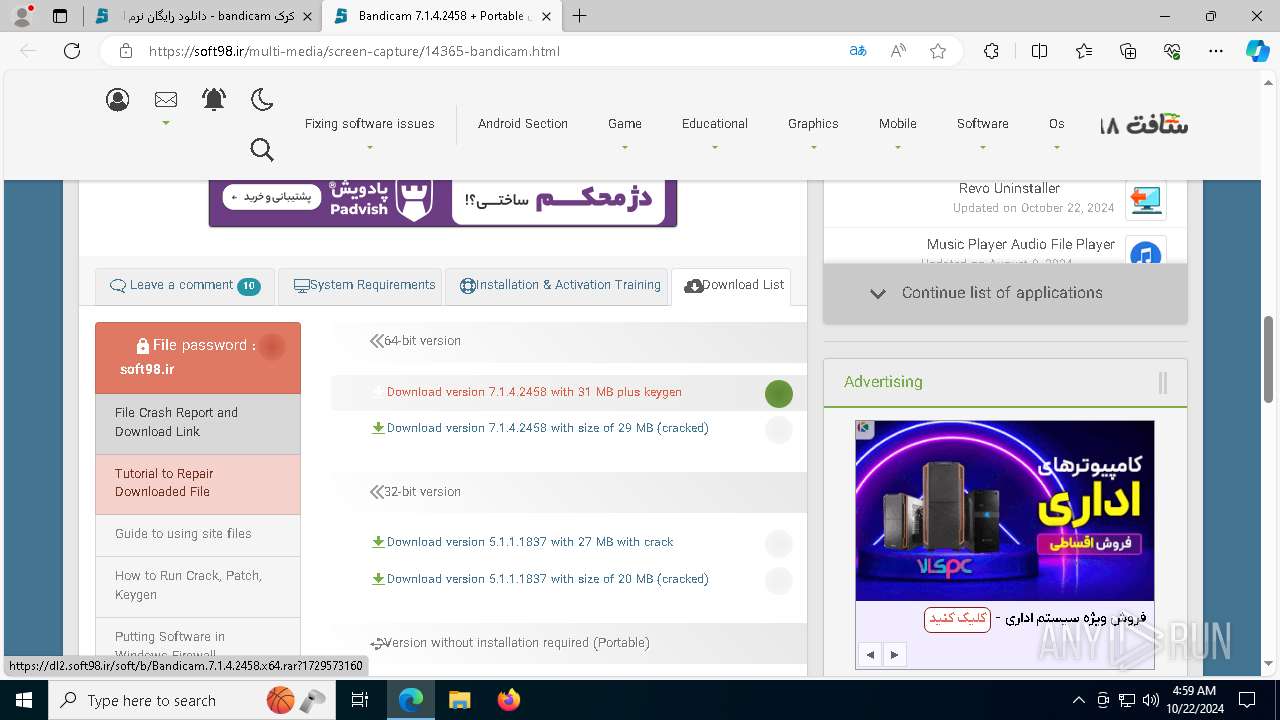Open the tab actions menu icon
Viewport: 1280px width, 720px height.
60,16
